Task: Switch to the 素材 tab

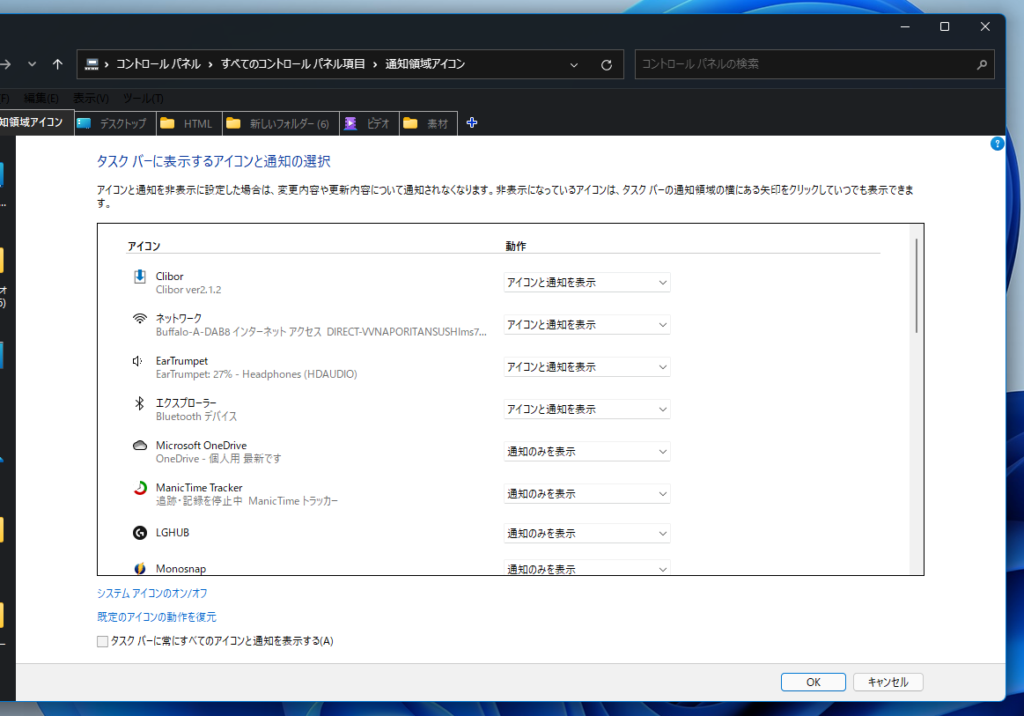Action: [428, 123]
